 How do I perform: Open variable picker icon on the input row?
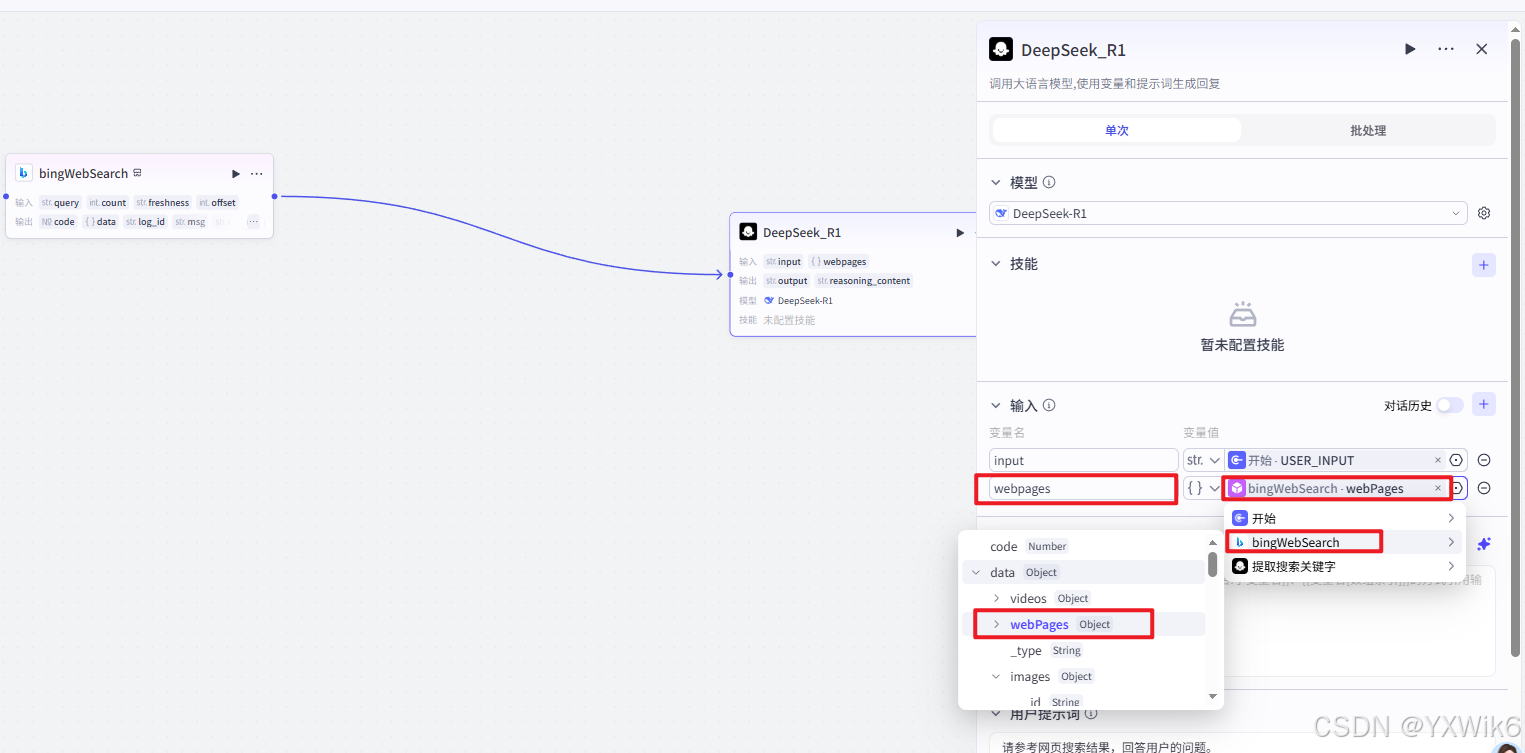(1456, 460)
